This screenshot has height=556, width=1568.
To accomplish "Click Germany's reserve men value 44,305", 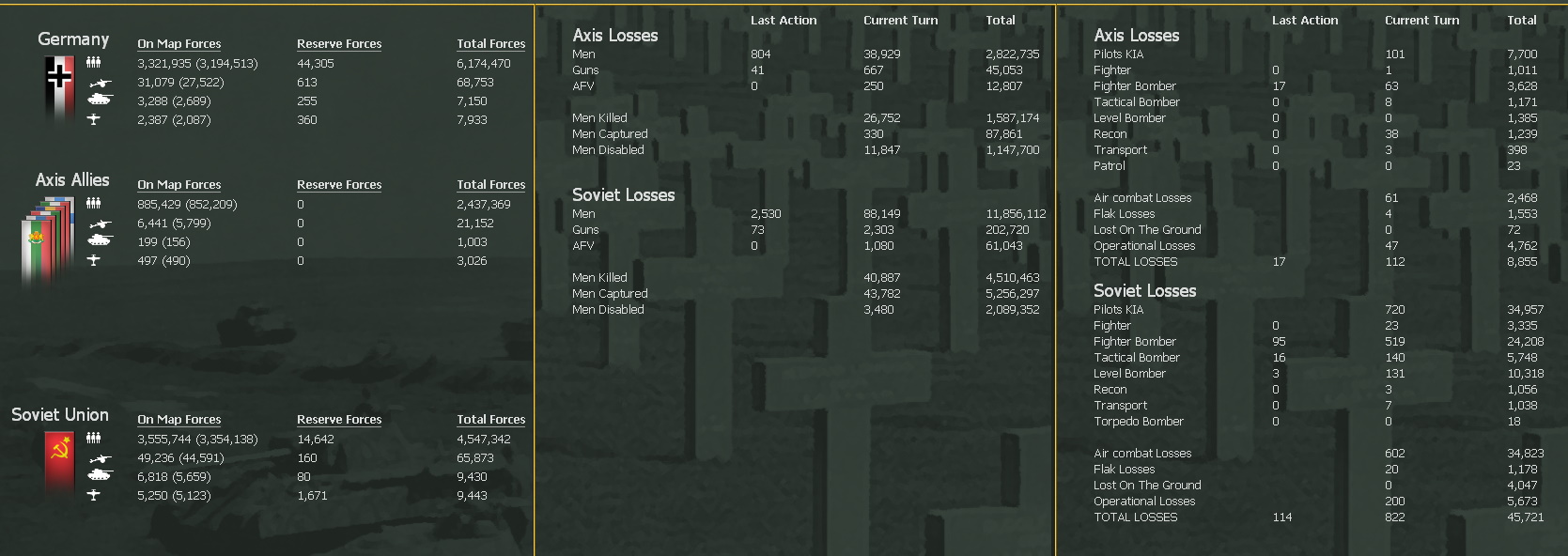I will (x=316, y=64).
